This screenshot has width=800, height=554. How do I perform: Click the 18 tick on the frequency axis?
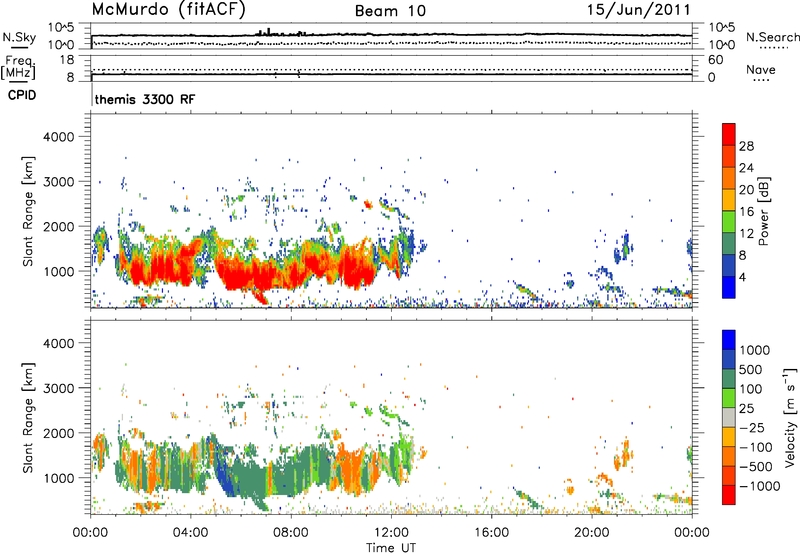tap(66, 60)
